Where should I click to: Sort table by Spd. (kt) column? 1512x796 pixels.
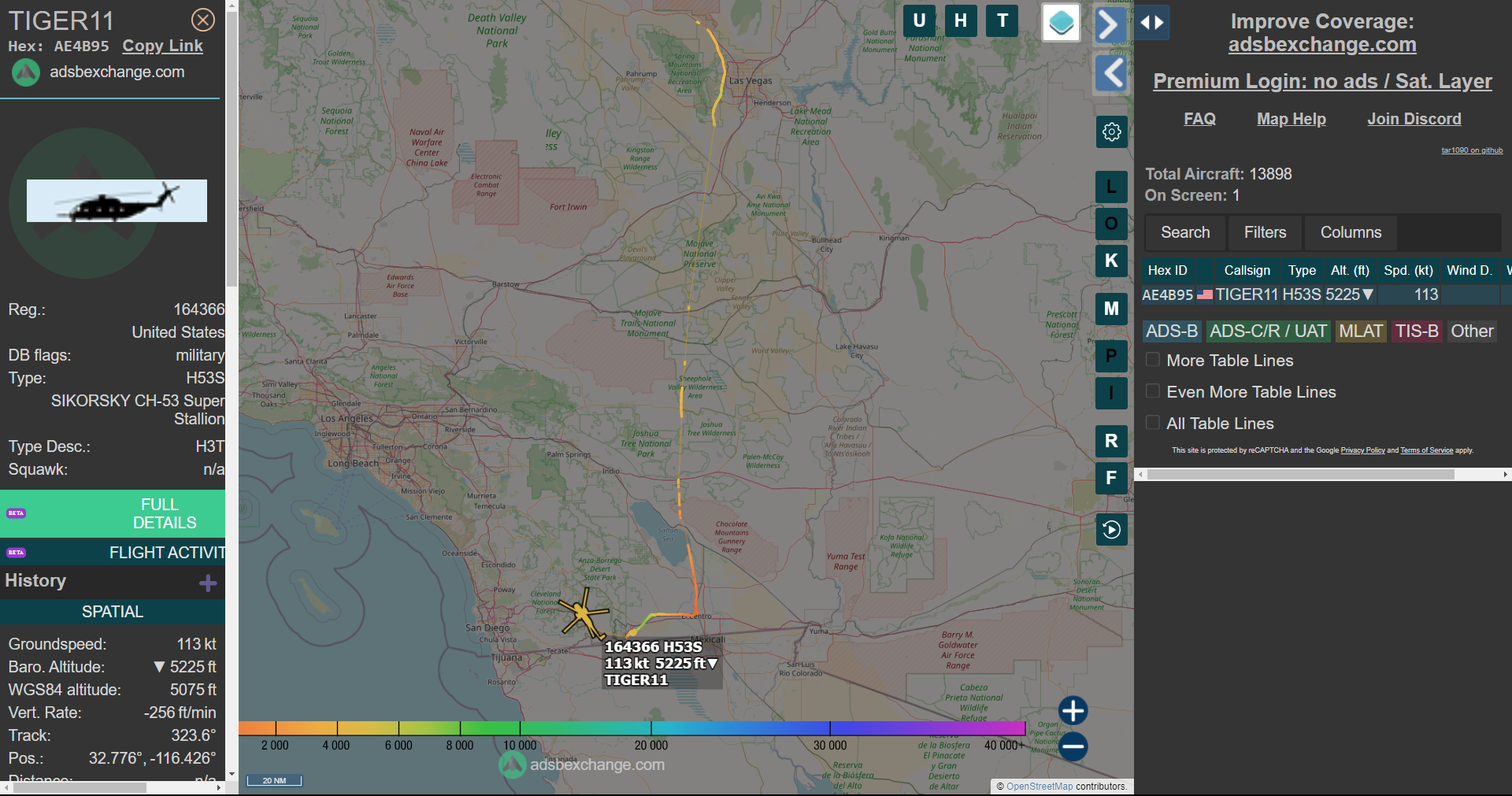click(x=1408, y=270)
